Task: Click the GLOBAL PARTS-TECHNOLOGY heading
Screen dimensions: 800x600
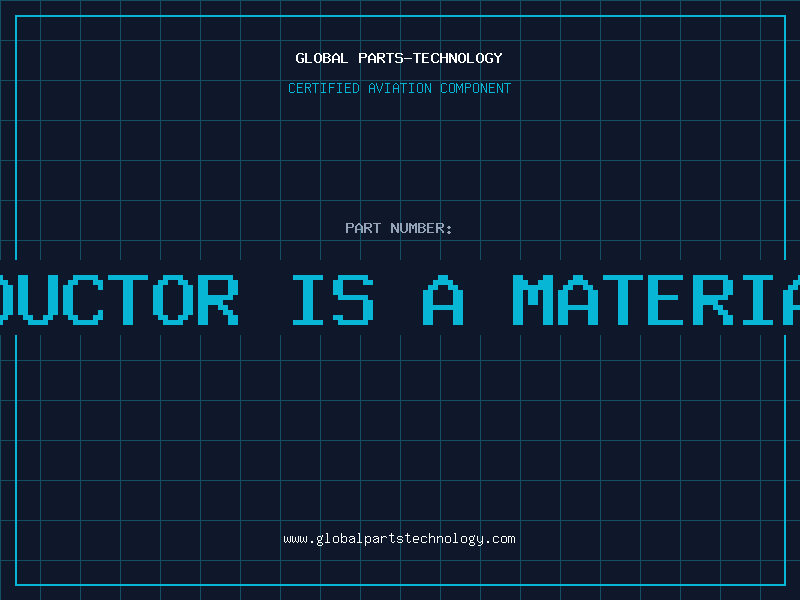Action: pos(399,58)
